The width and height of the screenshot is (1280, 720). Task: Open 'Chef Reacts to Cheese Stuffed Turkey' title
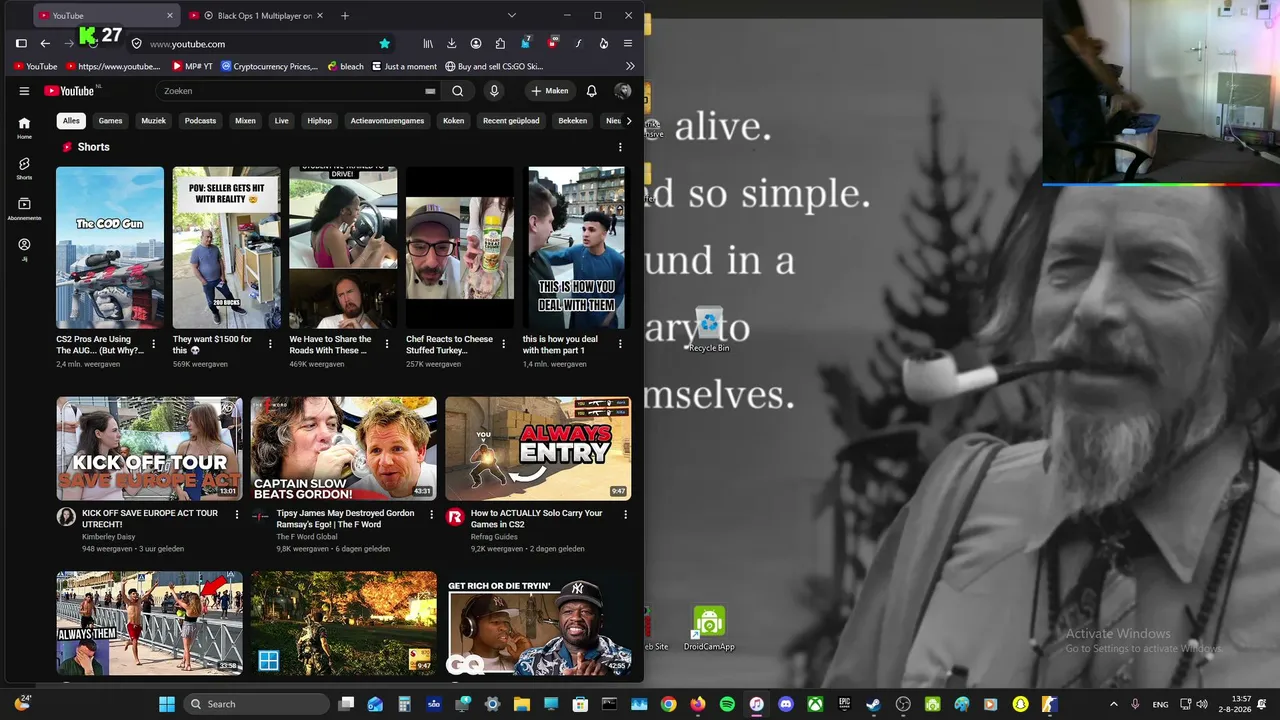449,344
